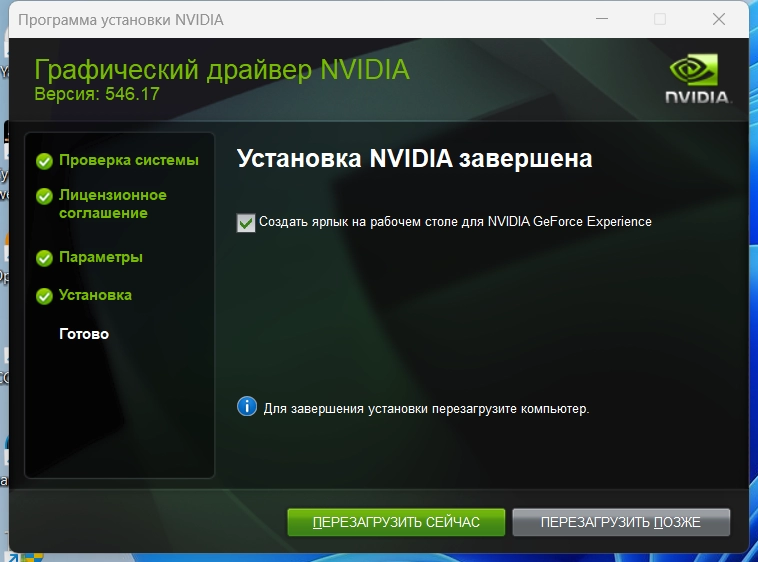Click the Графический драйвер NVIDIA title
This screenshot has height=562, width=758.
222,70
